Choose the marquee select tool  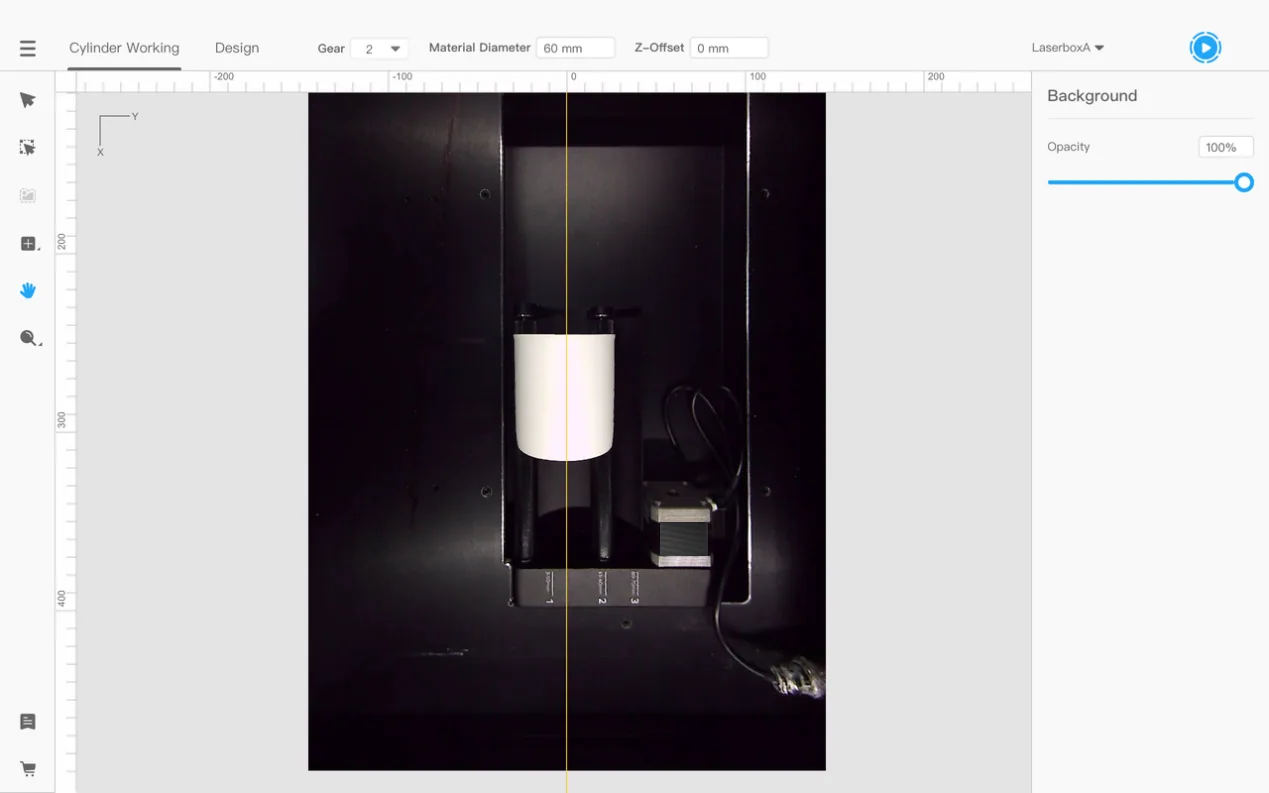point(28,147)
